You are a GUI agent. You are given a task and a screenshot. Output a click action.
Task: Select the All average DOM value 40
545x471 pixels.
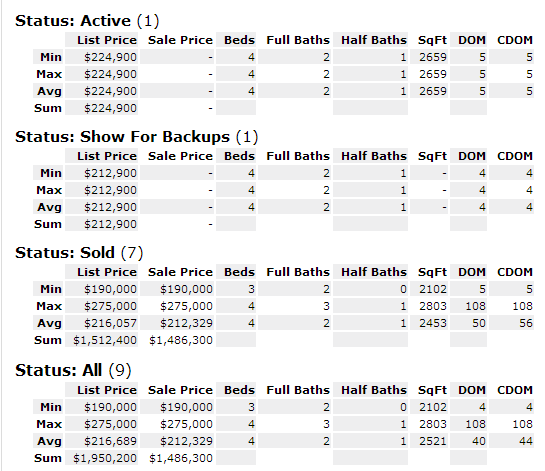479,441
